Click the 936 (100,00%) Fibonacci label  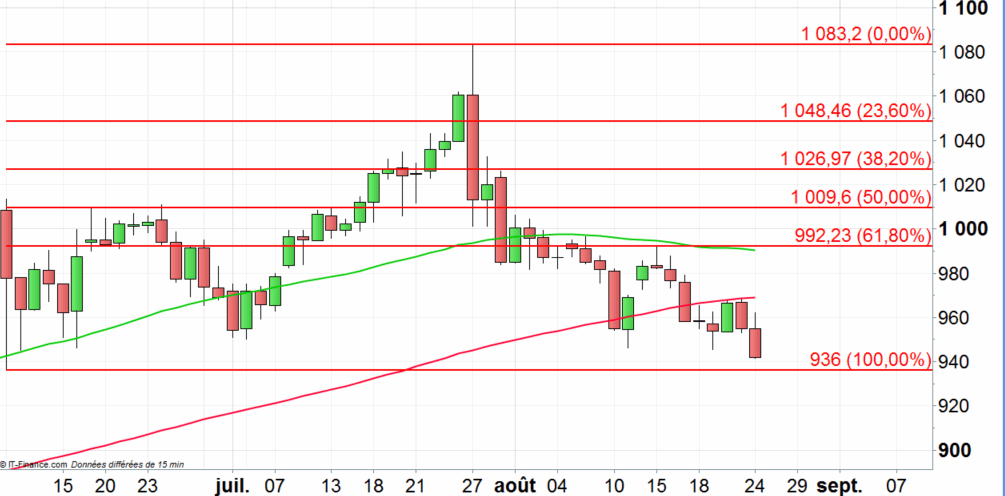pyautogui.click(x=870, y=360)
